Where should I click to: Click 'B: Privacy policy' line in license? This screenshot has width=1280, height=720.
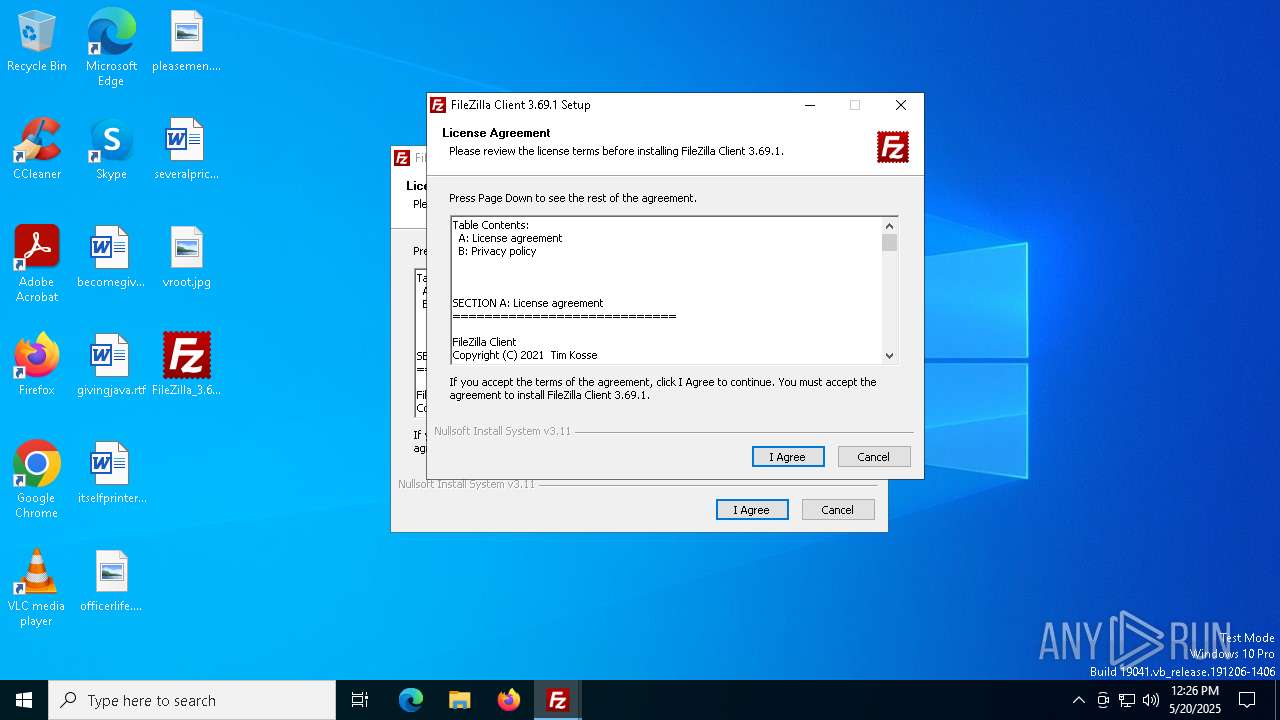pos(497,251)
